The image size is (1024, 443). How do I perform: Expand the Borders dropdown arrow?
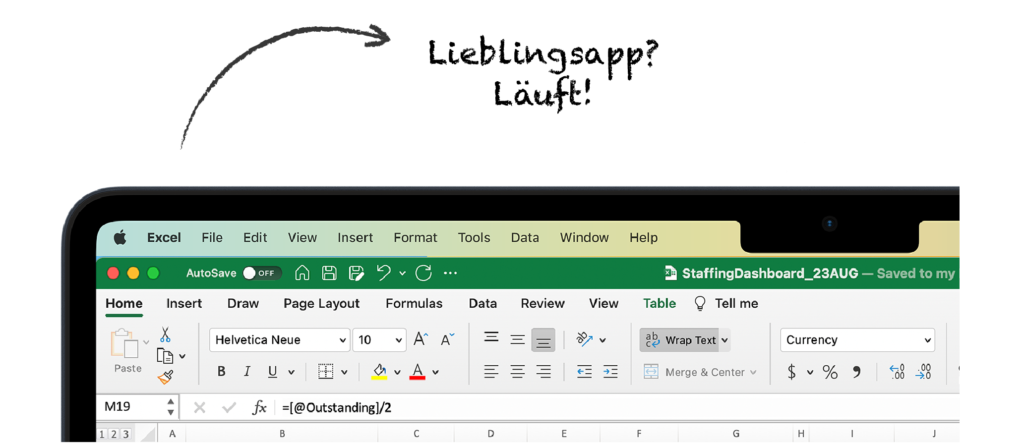tap(344, 372)
